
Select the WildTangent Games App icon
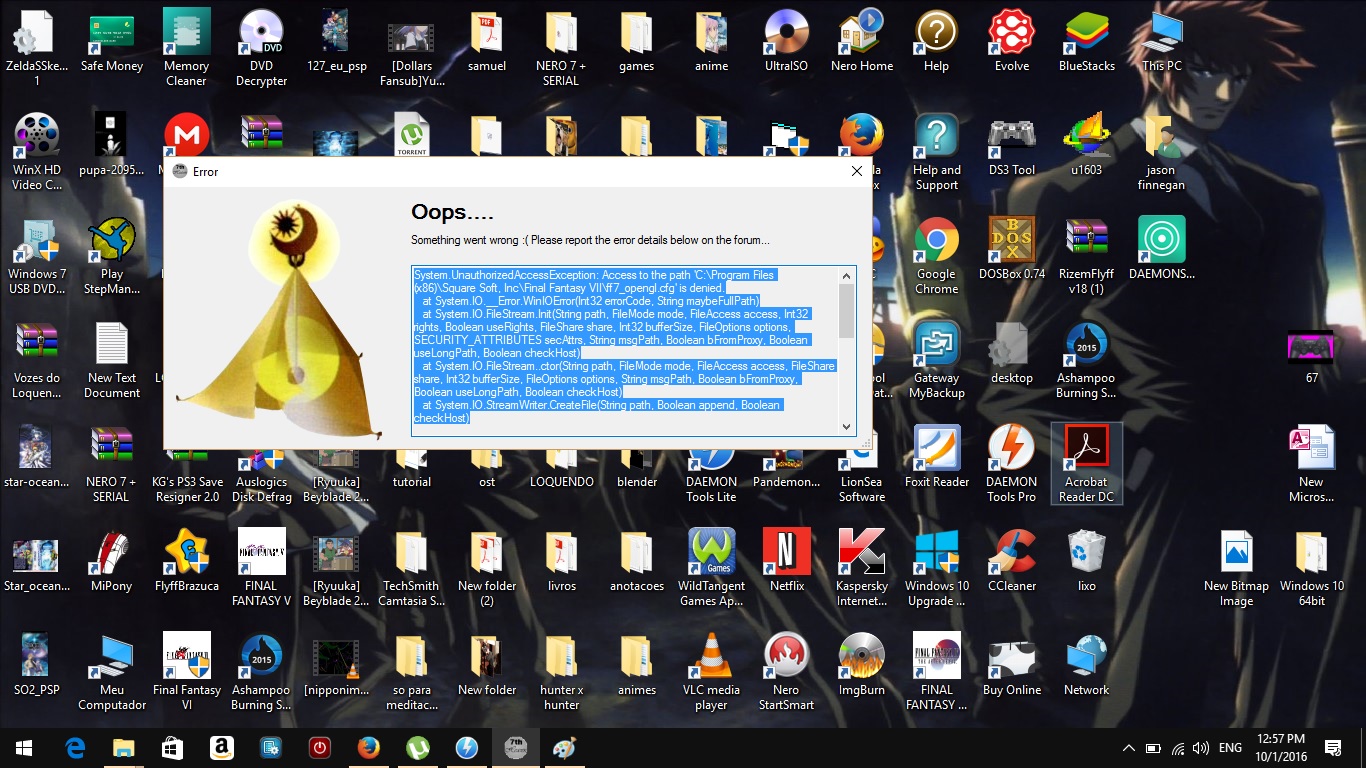(x=712, y=568)
